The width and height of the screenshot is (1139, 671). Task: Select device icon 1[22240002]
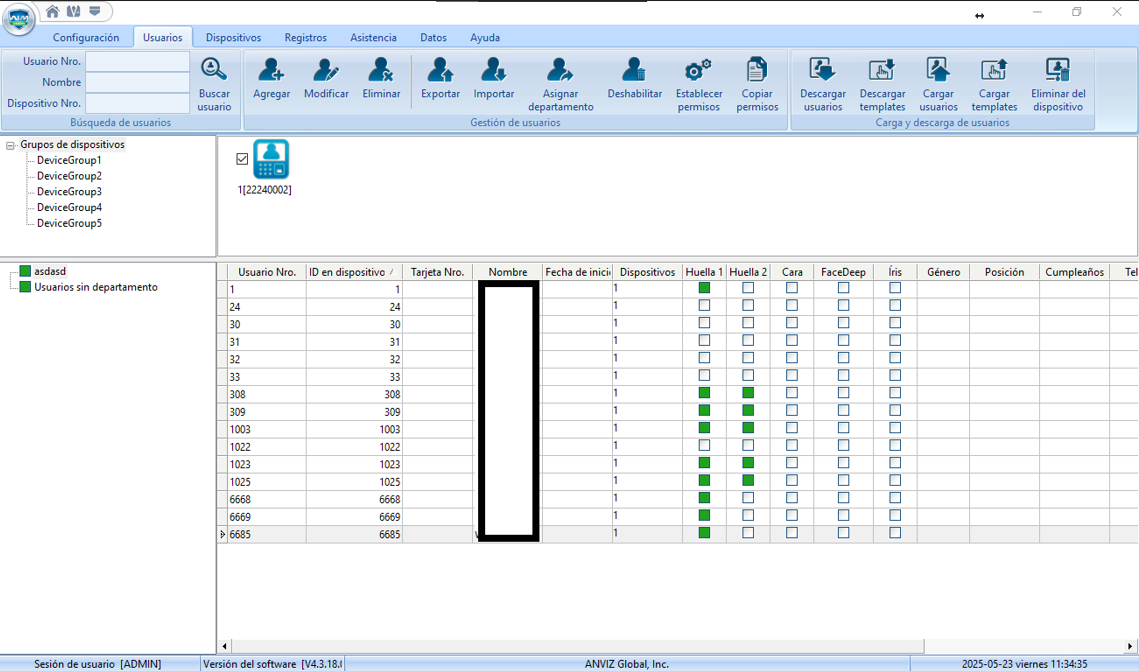tap(271, 160)
